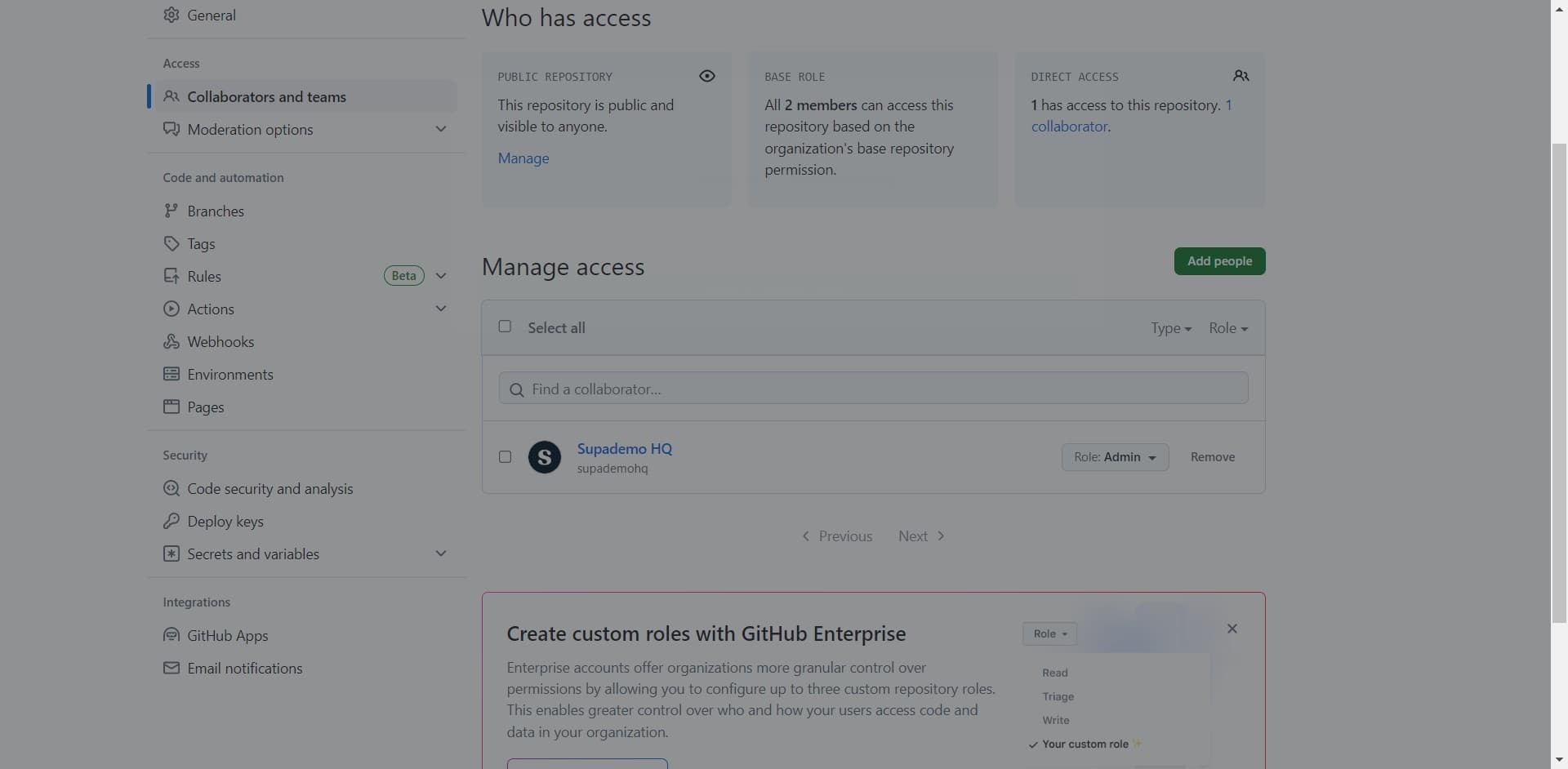1568x769 pixels.
Task: Click the GitHub Apps icon
Action: (171, 635)
